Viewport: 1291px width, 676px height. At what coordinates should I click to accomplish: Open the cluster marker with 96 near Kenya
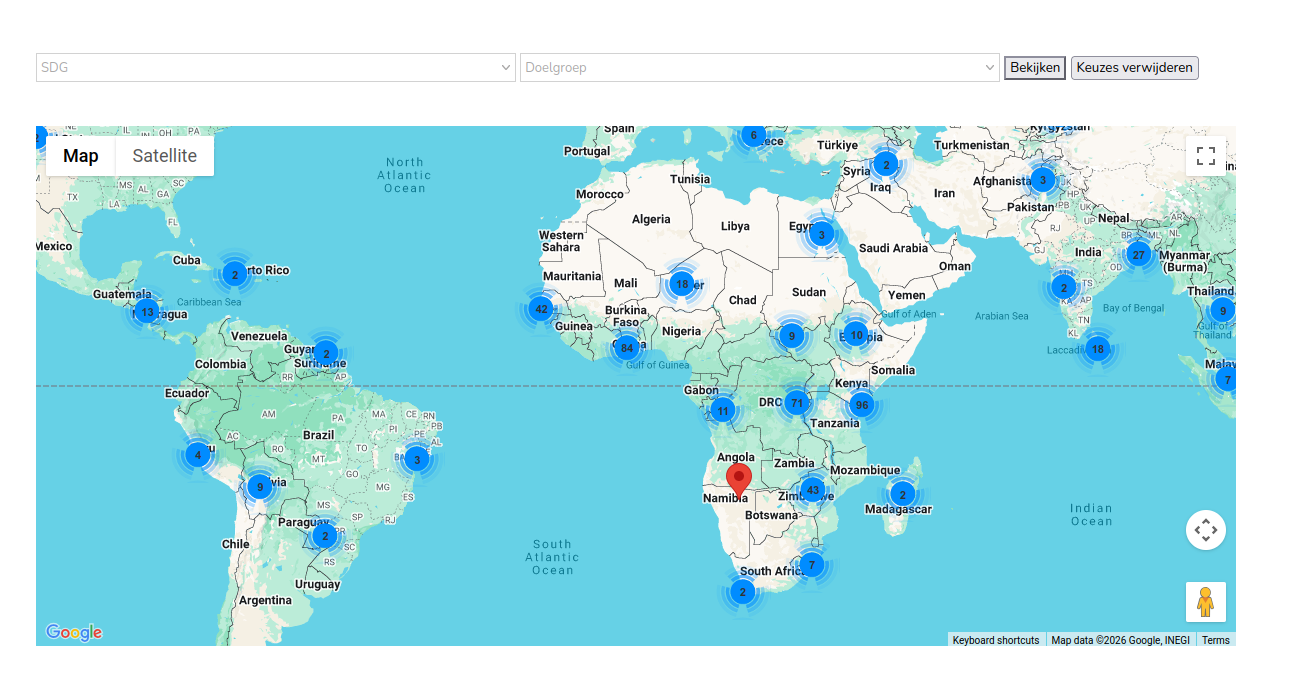tap(861, 405)
